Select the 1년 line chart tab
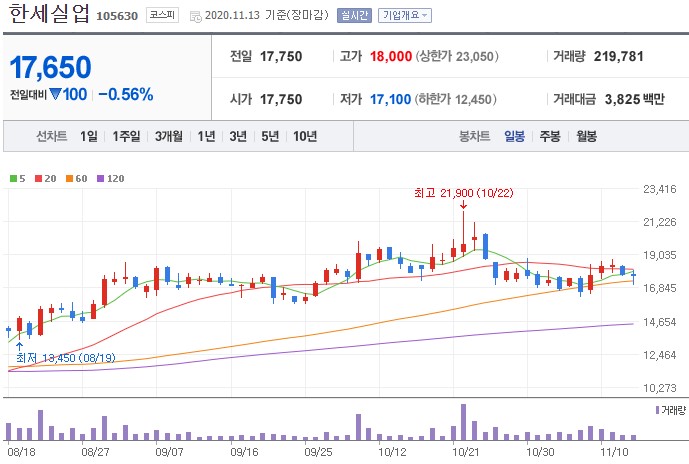 pos(206,136)
